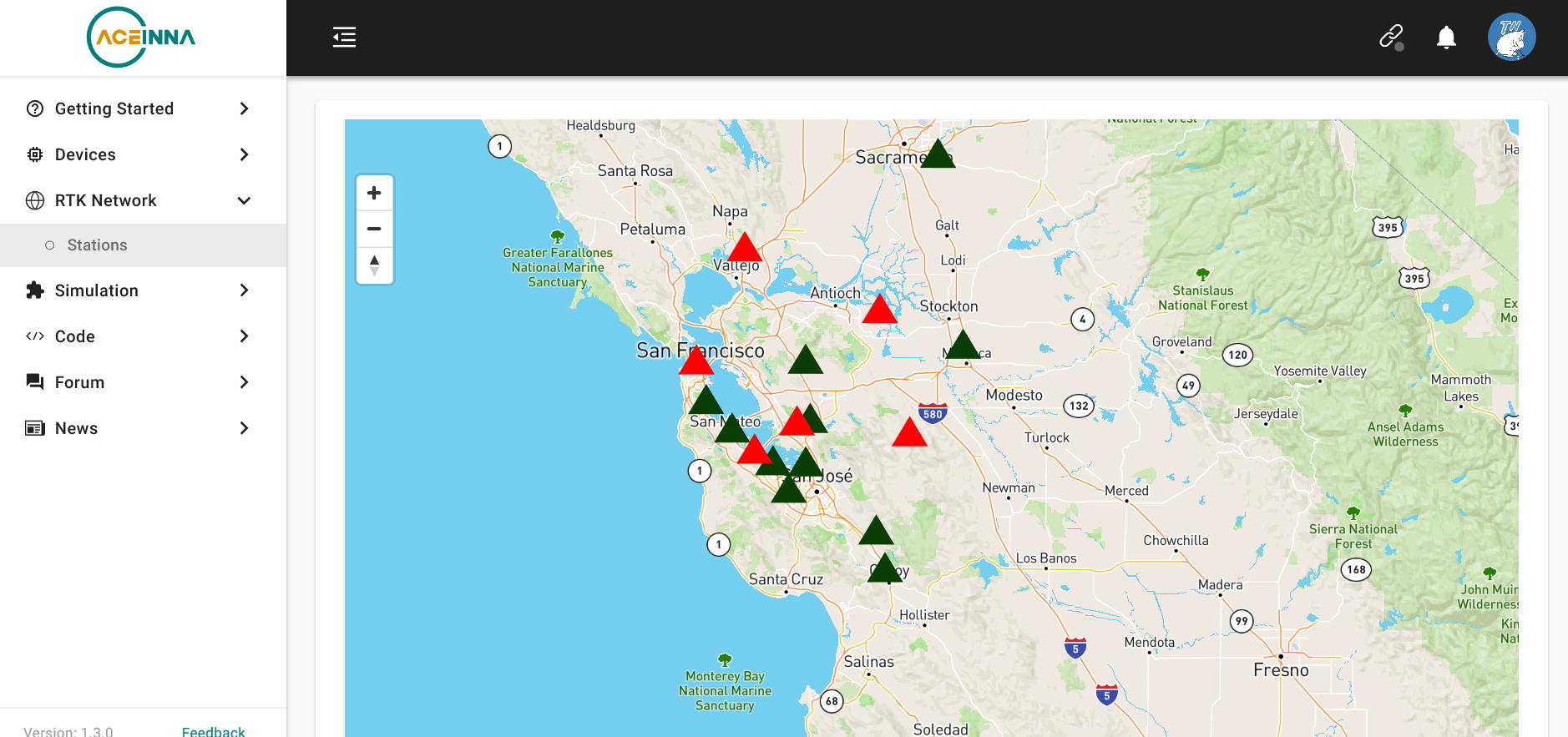
Task: Reset map bearing with compass button
Action: pos(374,265)
